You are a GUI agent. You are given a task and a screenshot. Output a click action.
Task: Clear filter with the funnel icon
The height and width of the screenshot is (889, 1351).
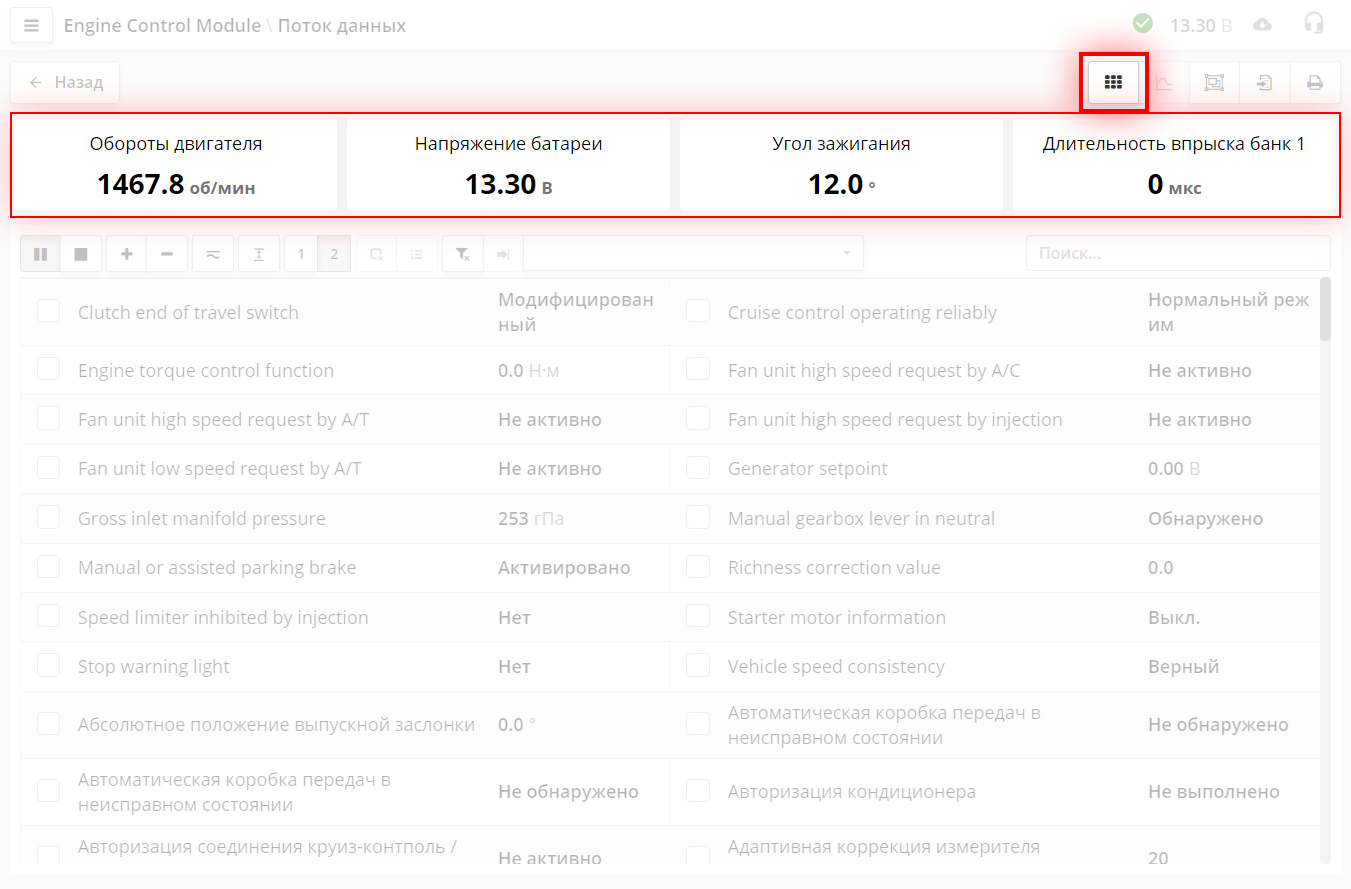pyautogui.click(x=463, y=254)
